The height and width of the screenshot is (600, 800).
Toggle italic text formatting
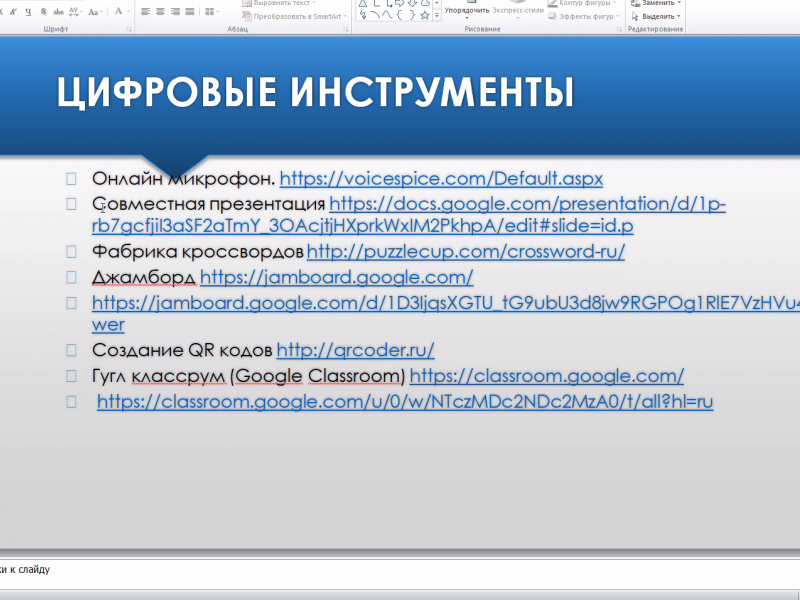(x=15, y=12)
